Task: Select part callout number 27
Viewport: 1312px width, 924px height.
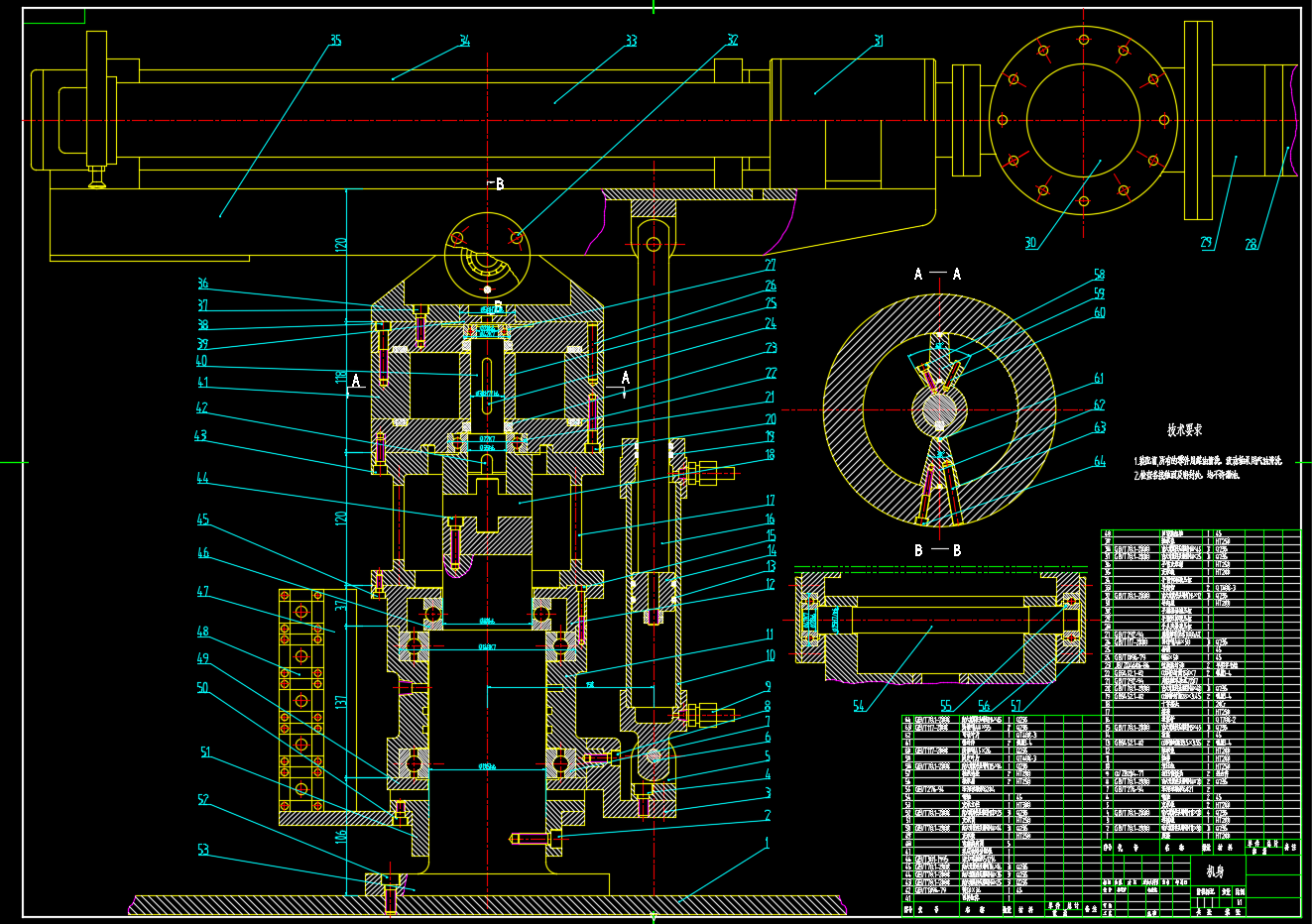Action: coord(770,266)
